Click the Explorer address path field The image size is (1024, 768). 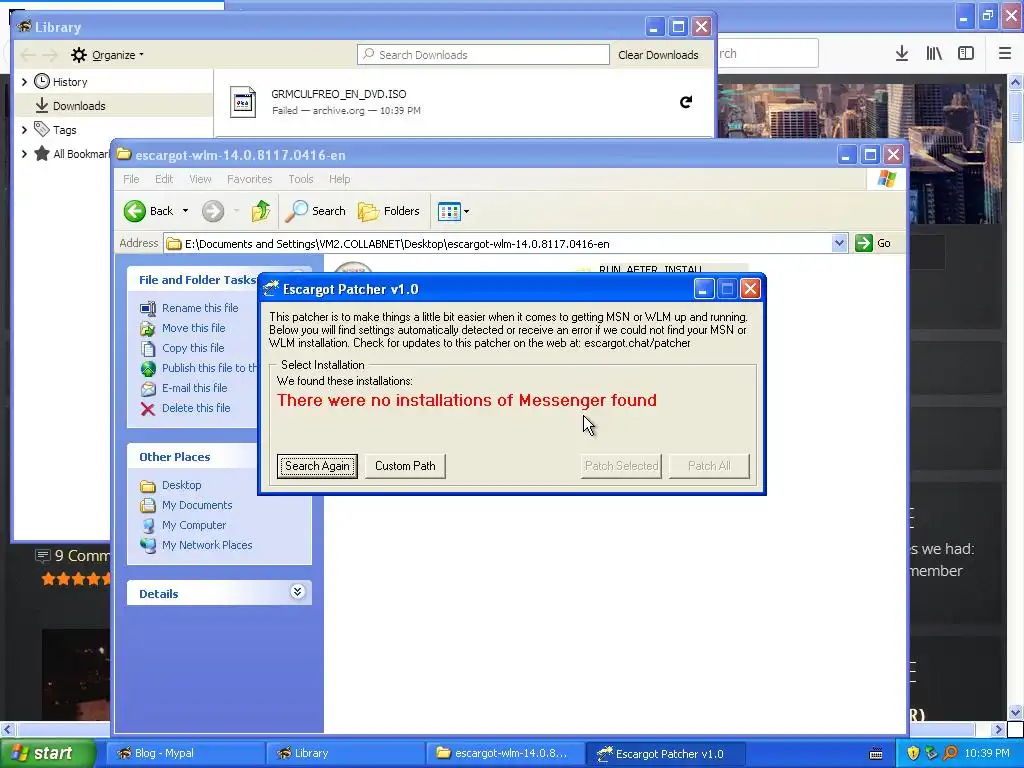(x=498, y=244)
